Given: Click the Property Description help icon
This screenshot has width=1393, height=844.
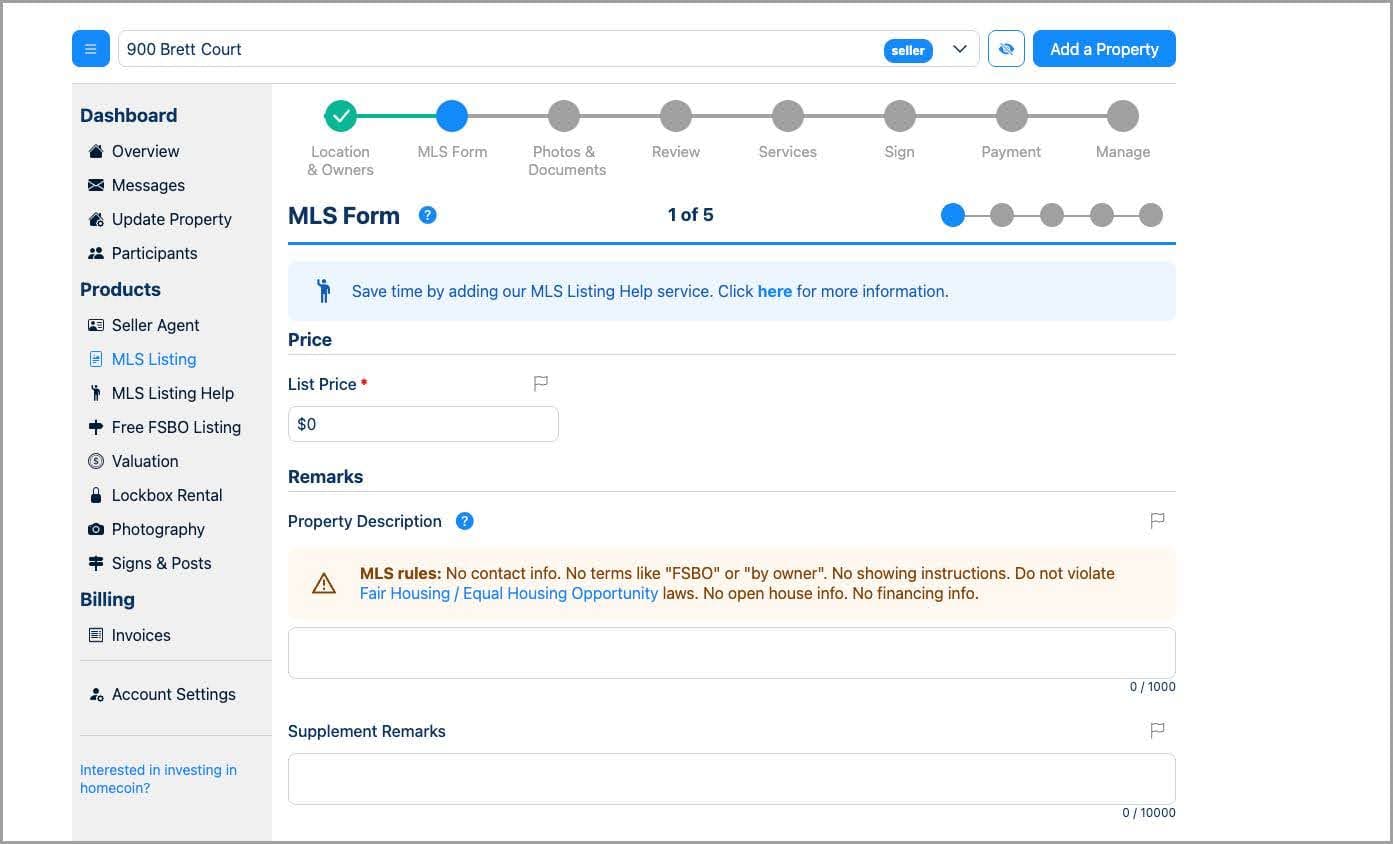Looking at the screenshot, I should (x=464, y=521).
